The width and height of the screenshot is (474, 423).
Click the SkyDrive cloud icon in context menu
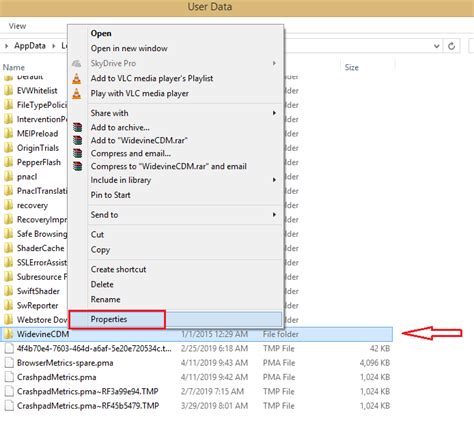point(77,63)
